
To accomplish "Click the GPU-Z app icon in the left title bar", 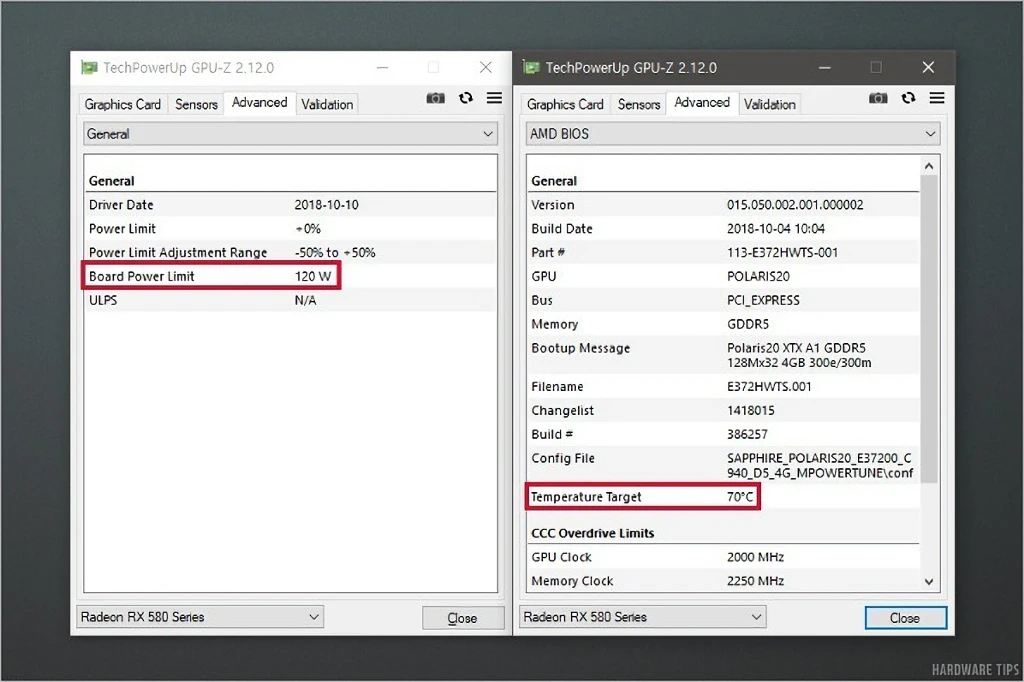I will pyautogui.click(x=89, y=67).
